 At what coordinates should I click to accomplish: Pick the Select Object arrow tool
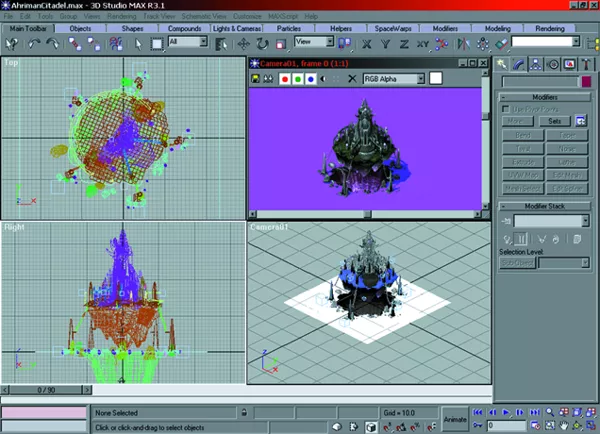click(x=139, y=44)
